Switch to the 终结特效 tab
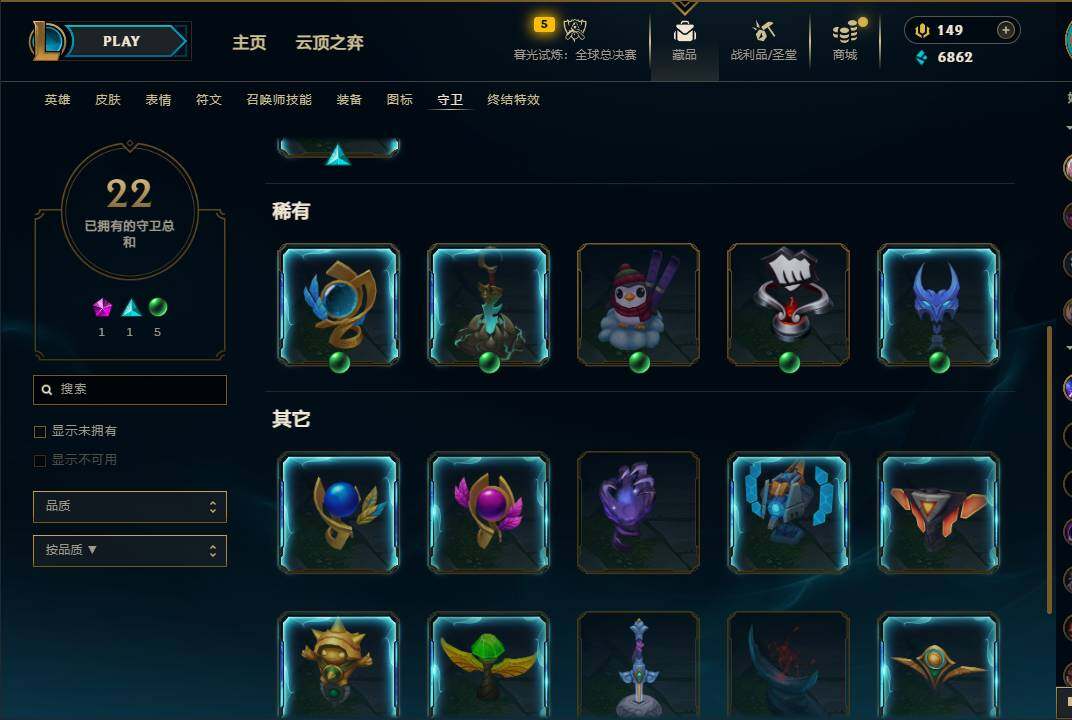Screen dimensions: 1072x720 click(x=513, y=100)
